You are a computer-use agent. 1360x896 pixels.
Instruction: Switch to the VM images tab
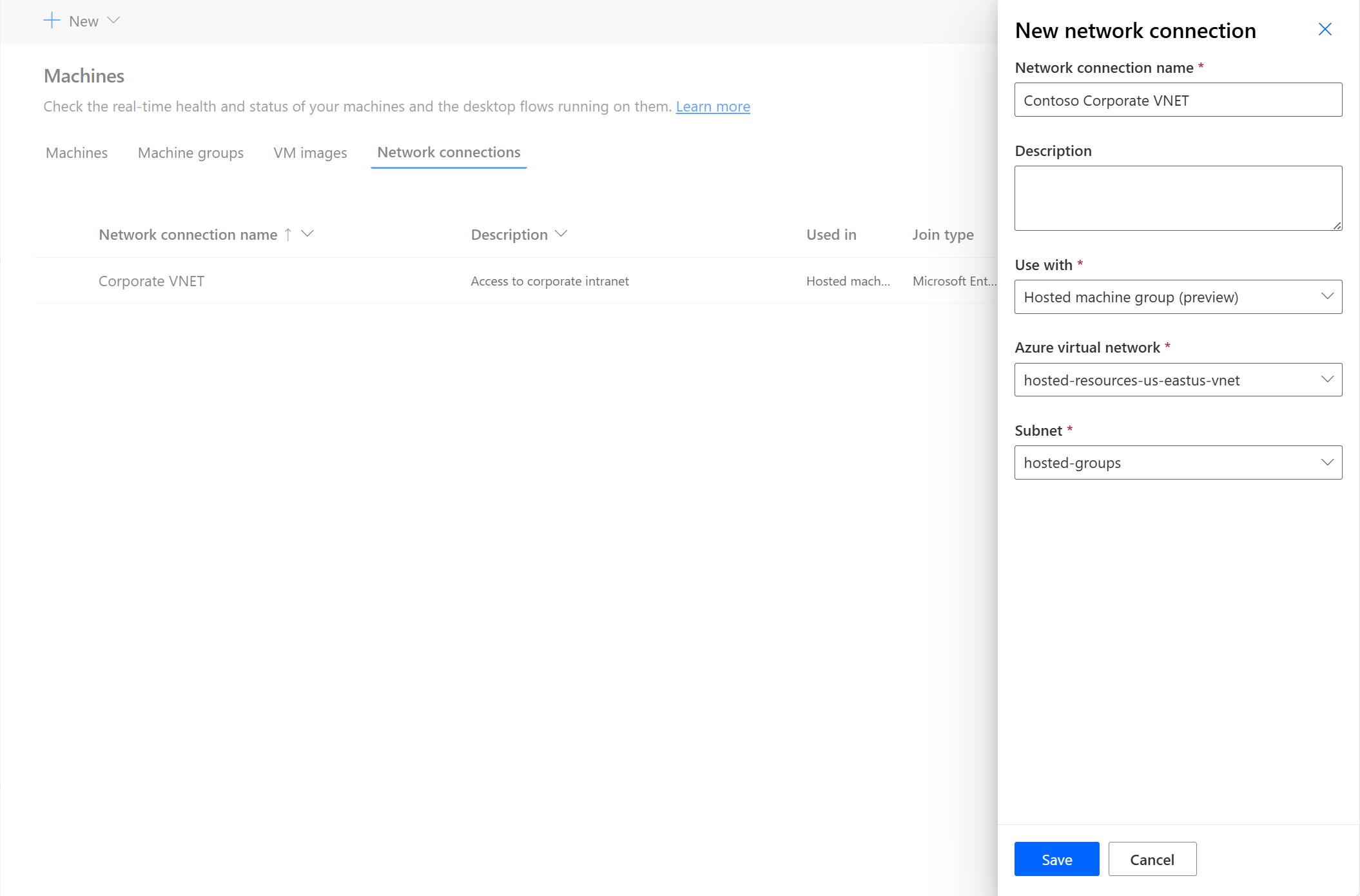click(x=310, y=152)
